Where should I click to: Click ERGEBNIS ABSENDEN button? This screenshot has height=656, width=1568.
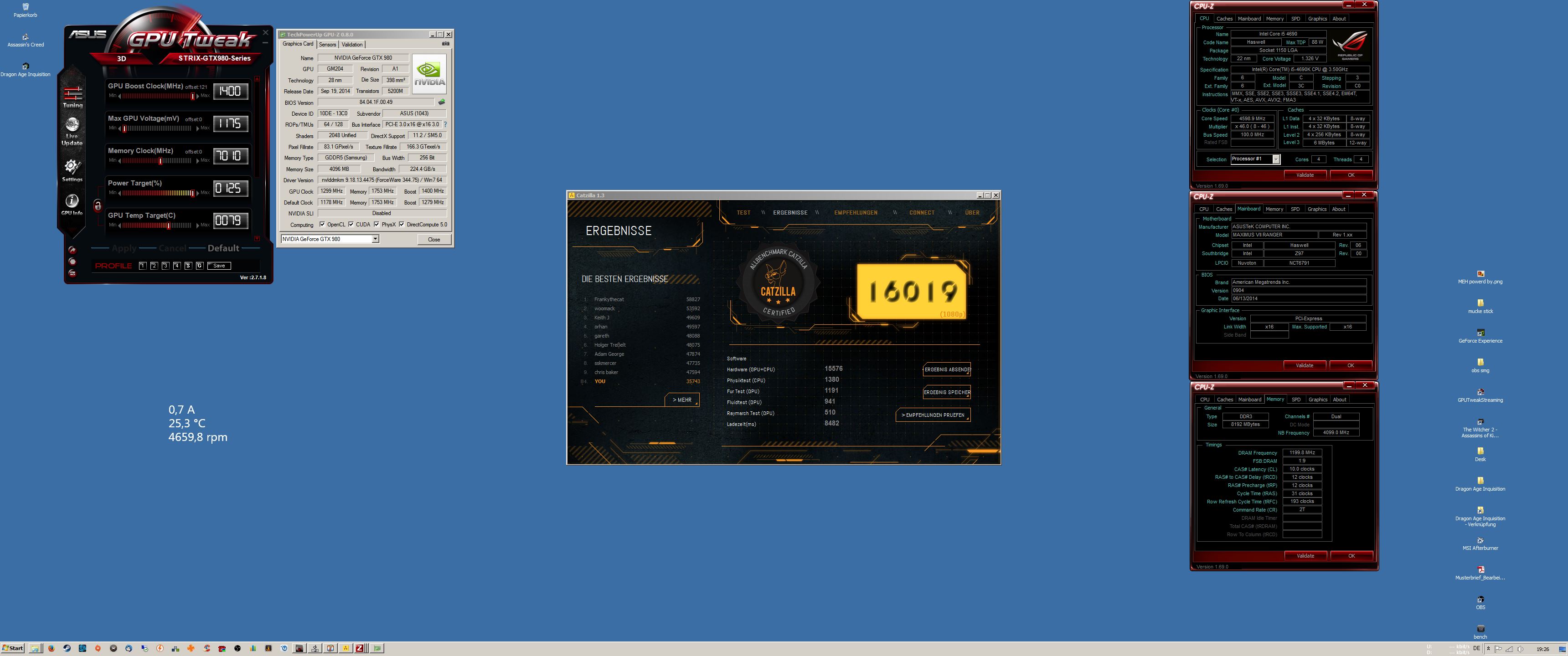(947, 369)
